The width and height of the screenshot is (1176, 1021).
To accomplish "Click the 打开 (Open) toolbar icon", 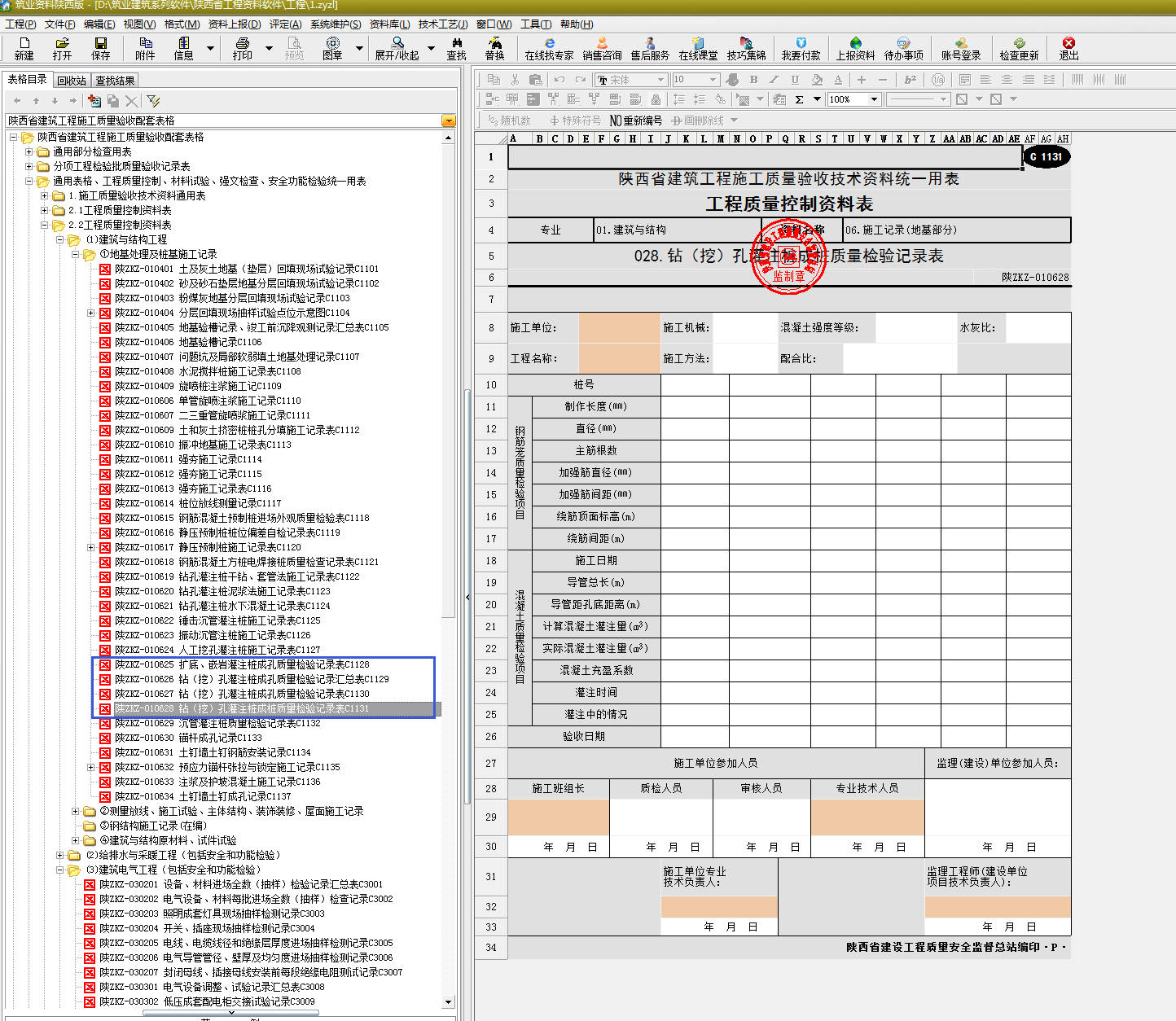I will pyautogui.click(x=62, y=48).
